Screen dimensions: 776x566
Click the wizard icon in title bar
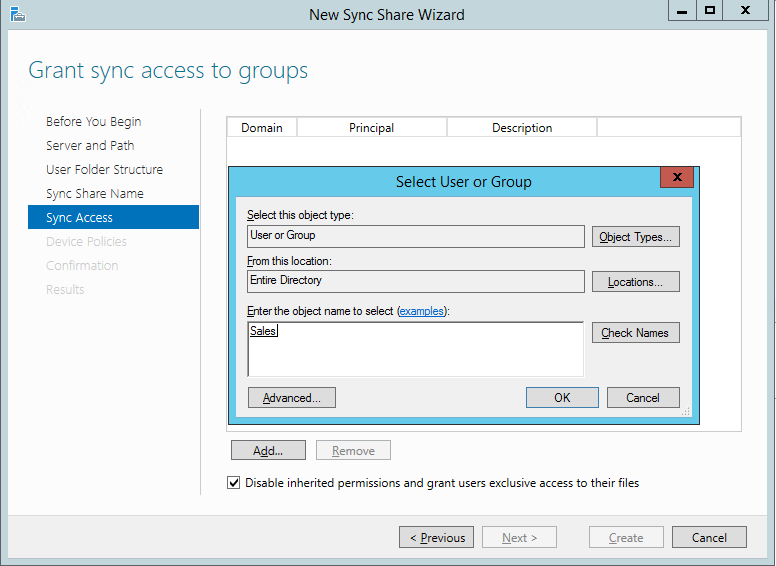coord(17,14)
